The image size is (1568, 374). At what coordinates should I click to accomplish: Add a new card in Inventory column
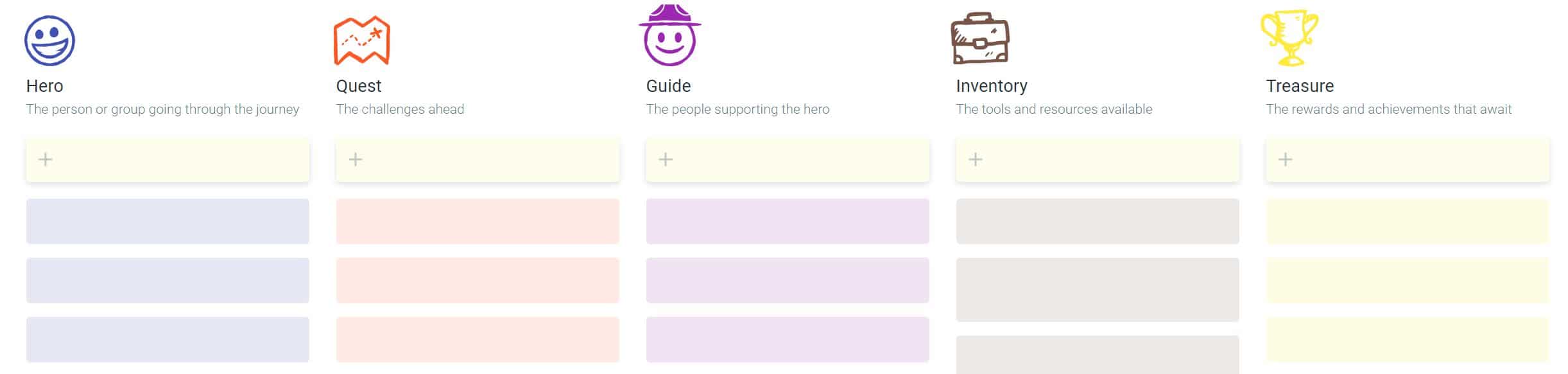click(x=1098, y=159)
